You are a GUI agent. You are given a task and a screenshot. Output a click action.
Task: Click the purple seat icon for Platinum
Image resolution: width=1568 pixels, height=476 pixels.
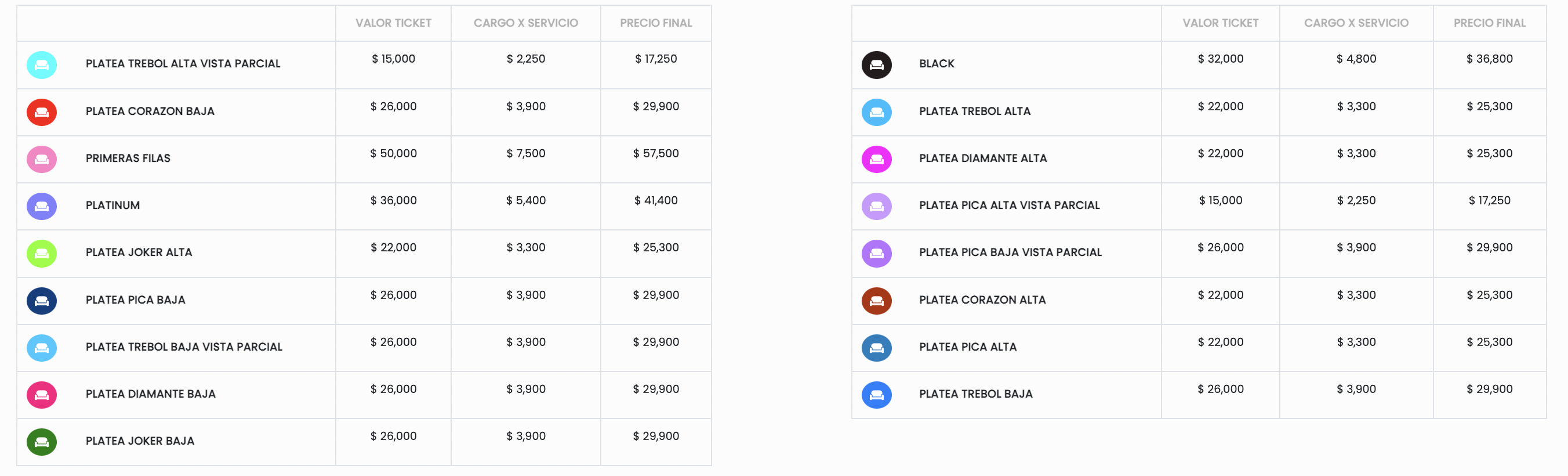[x=42, y=206]
